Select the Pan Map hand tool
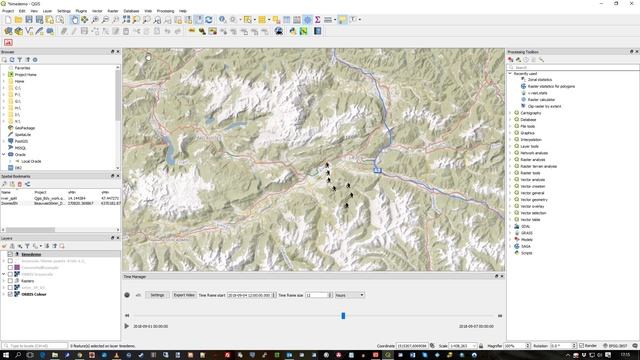Viewport: 640px width, 360px height. coord(74,20)
